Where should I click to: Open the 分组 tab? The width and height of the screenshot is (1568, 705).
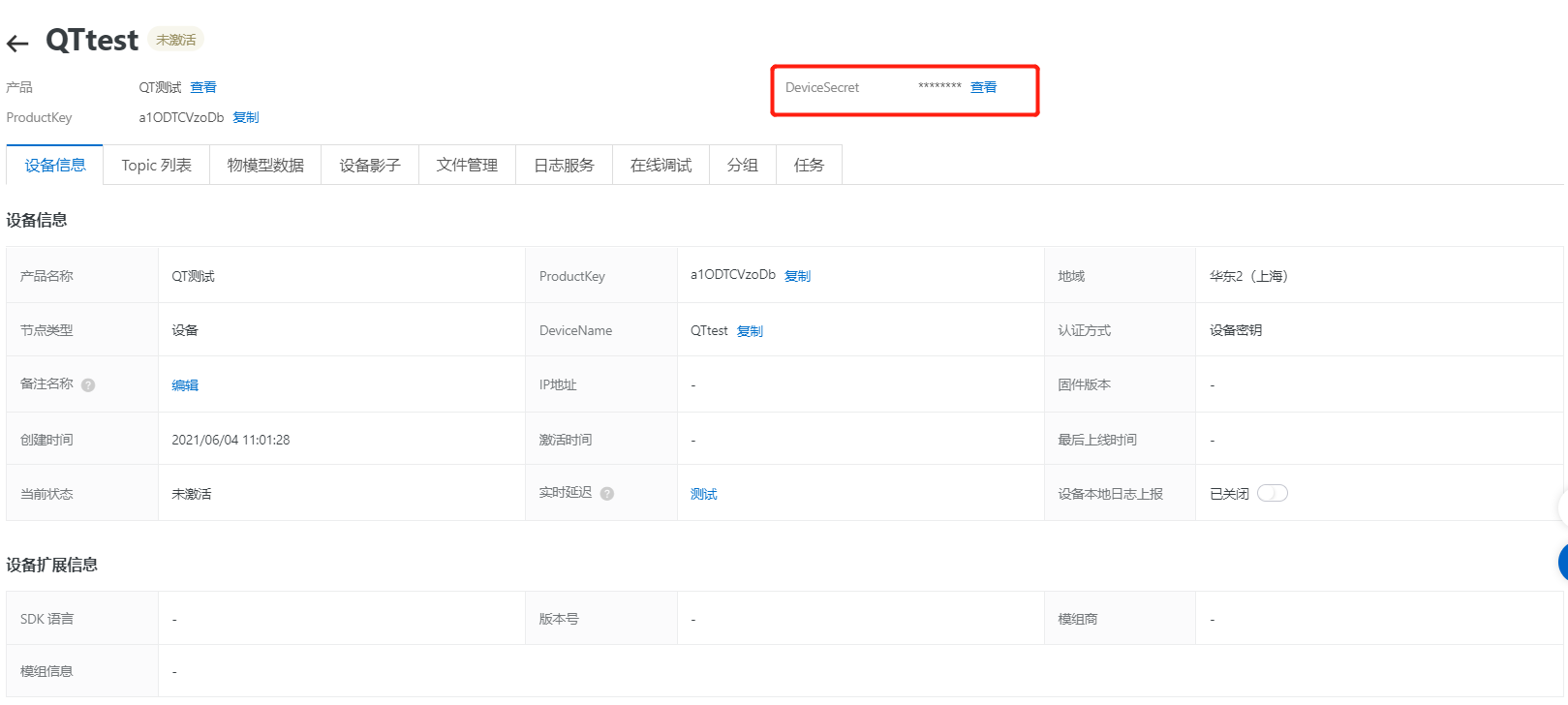743,166
